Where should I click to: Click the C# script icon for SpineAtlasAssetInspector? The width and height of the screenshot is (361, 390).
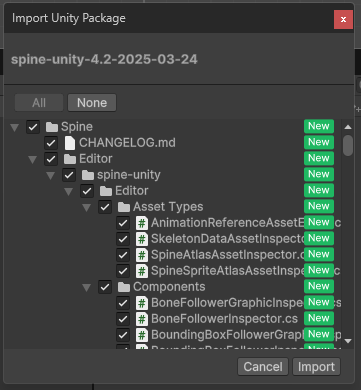click(x=142, y=255)
